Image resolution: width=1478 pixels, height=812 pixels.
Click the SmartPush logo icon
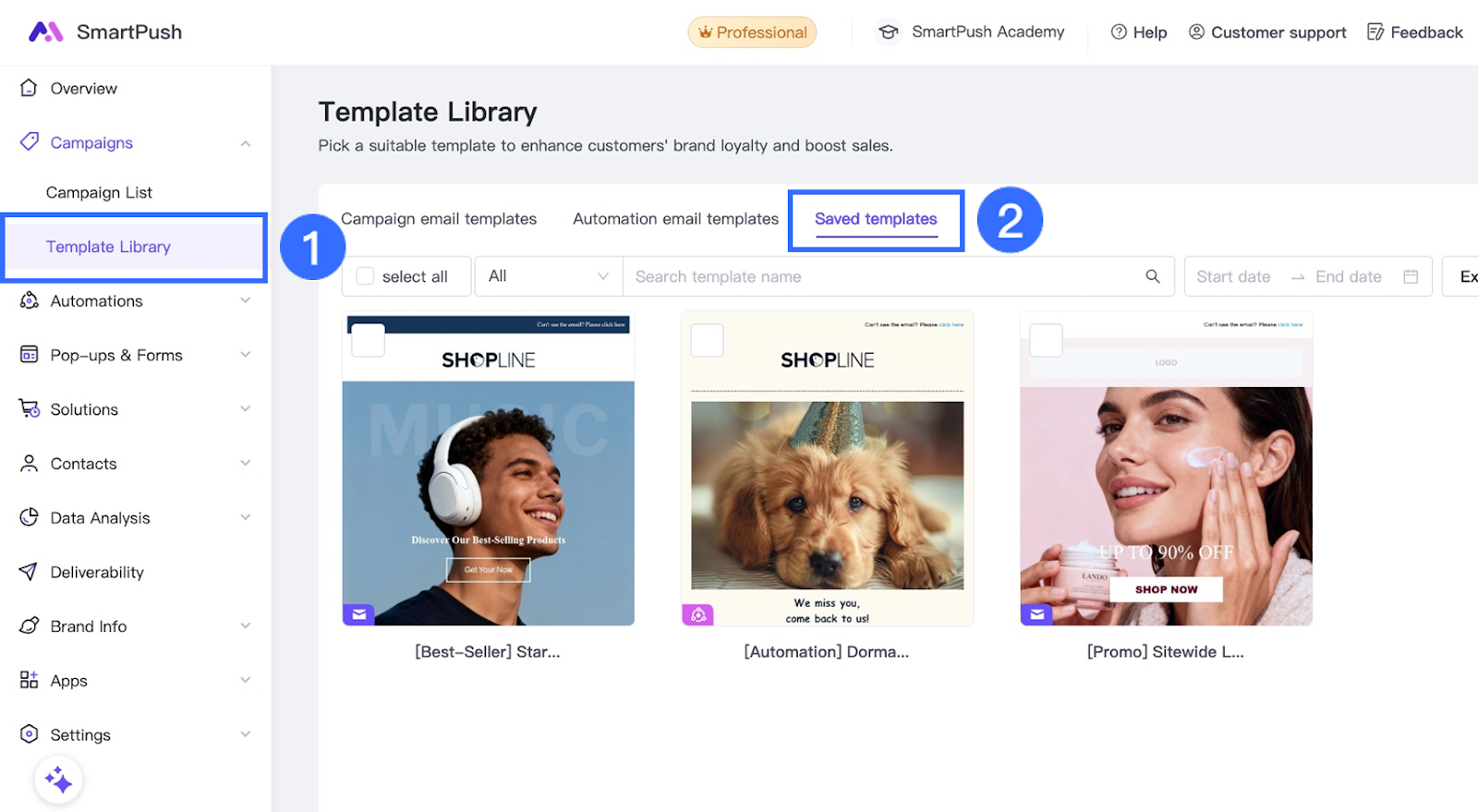45,32
